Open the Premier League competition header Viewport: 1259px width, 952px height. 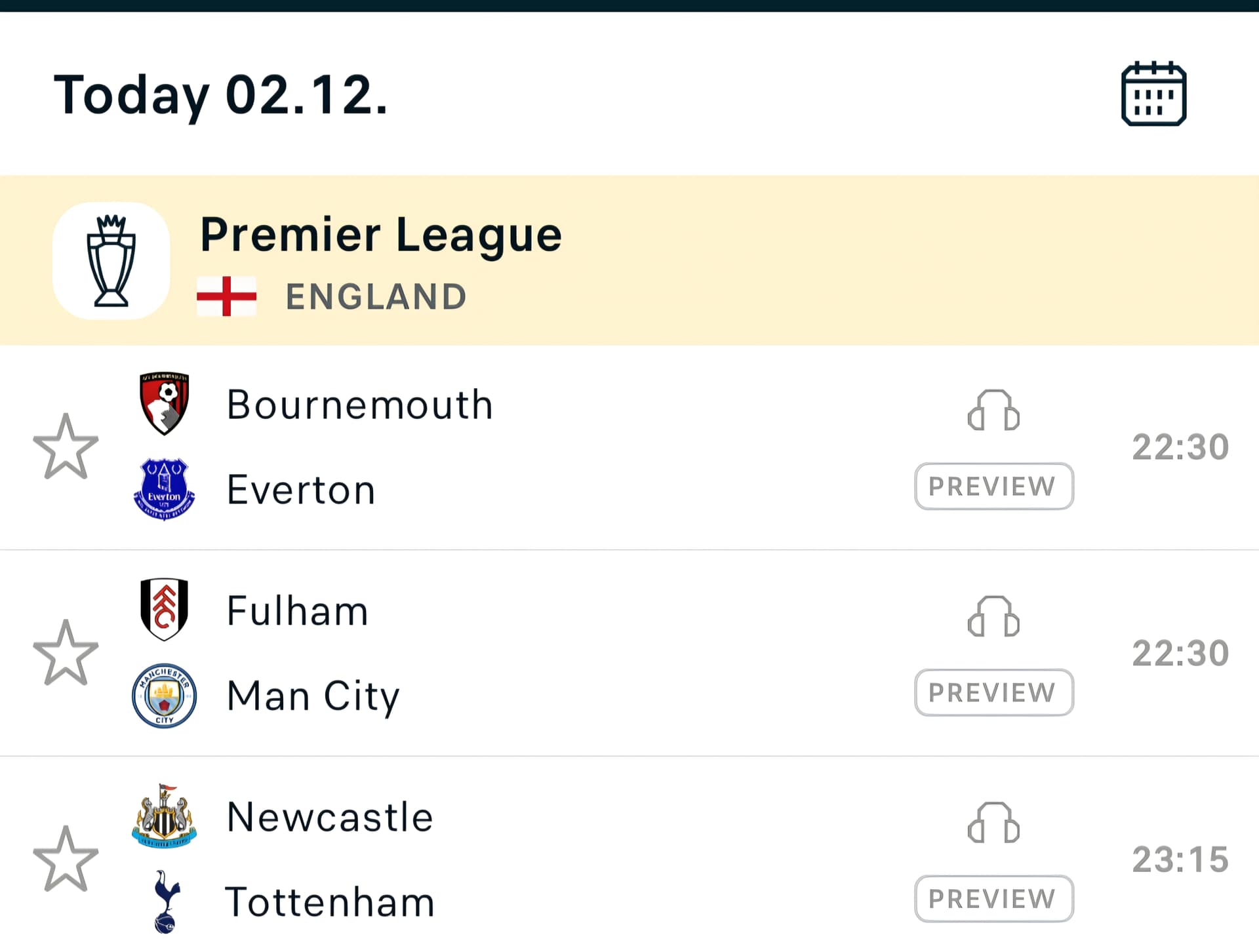coord(380,235)
